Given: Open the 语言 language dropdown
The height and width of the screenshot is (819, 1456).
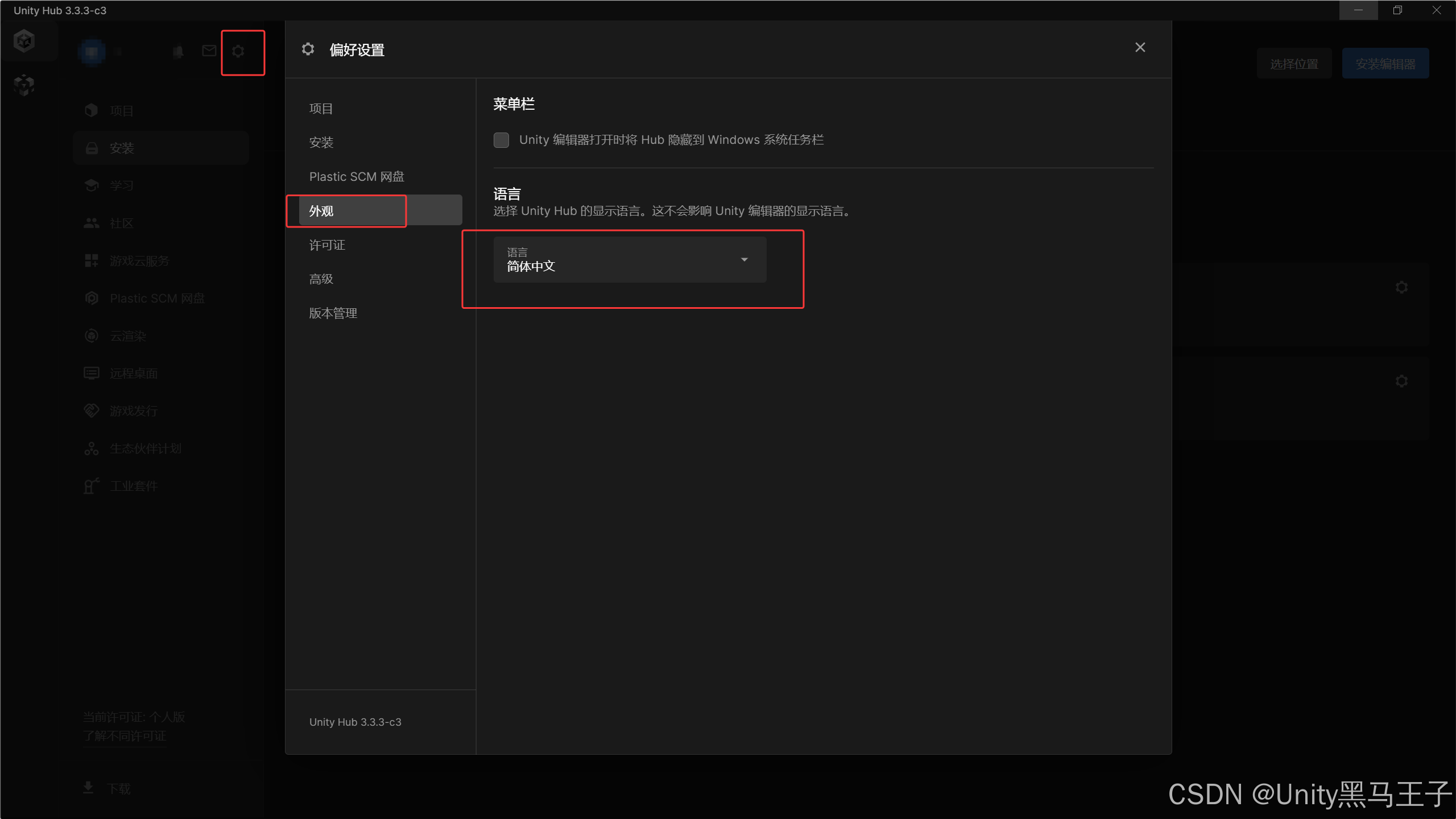Looking at the screenshot, I should [630, 259].
